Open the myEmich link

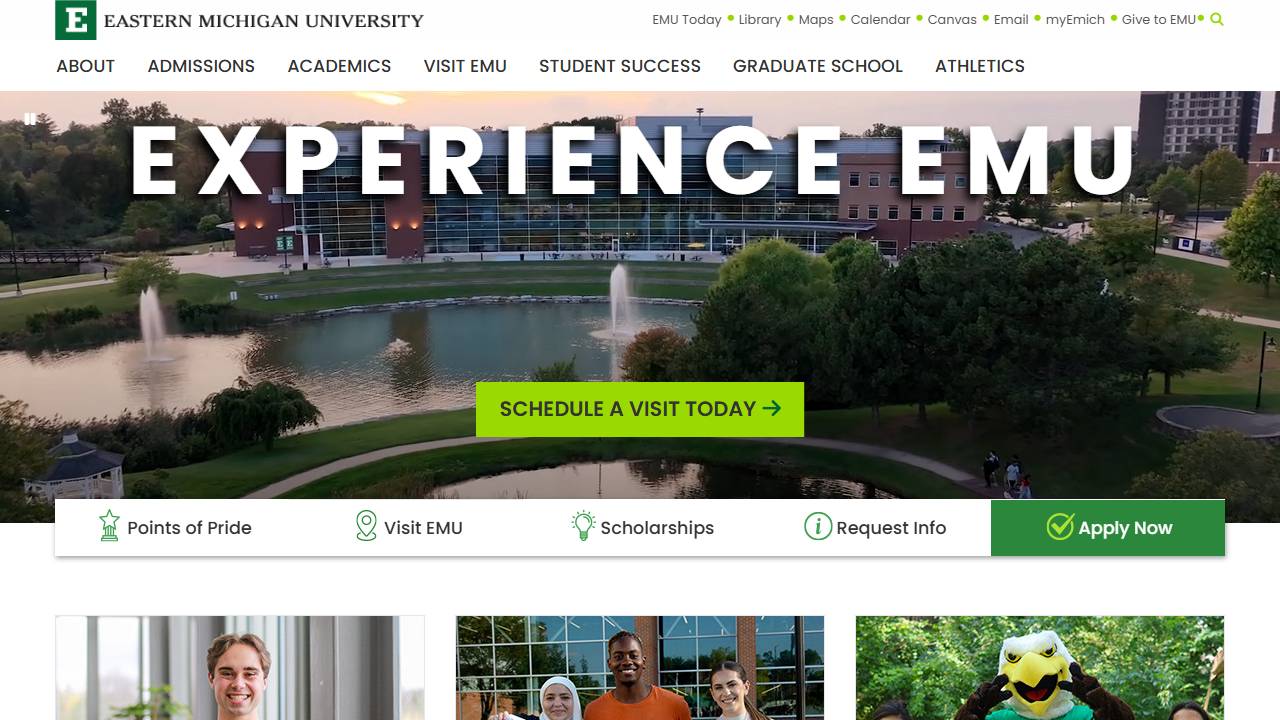[1075, 20]
